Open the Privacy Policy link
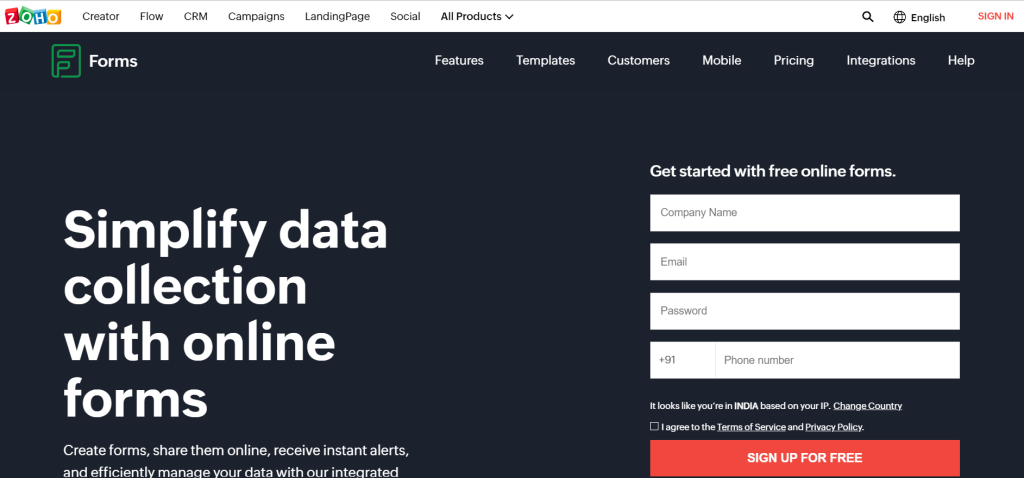 click(834, 427)
